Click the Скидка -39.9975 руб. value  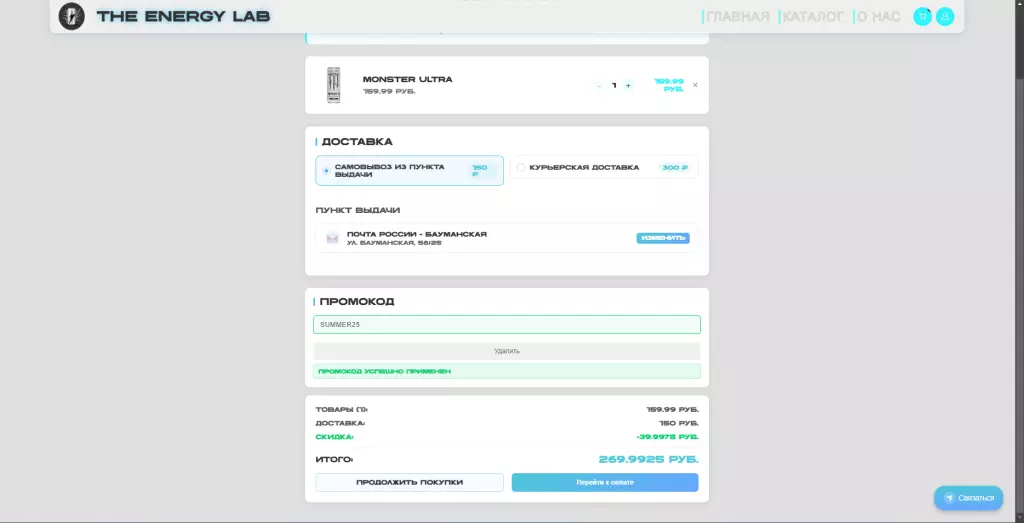coord(667,437)
